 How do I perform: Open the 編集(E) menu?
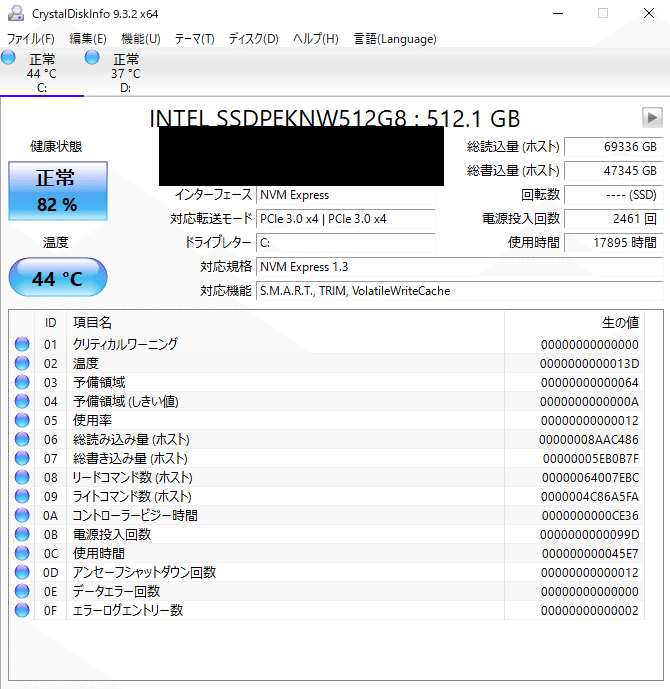tap(88, 39)
